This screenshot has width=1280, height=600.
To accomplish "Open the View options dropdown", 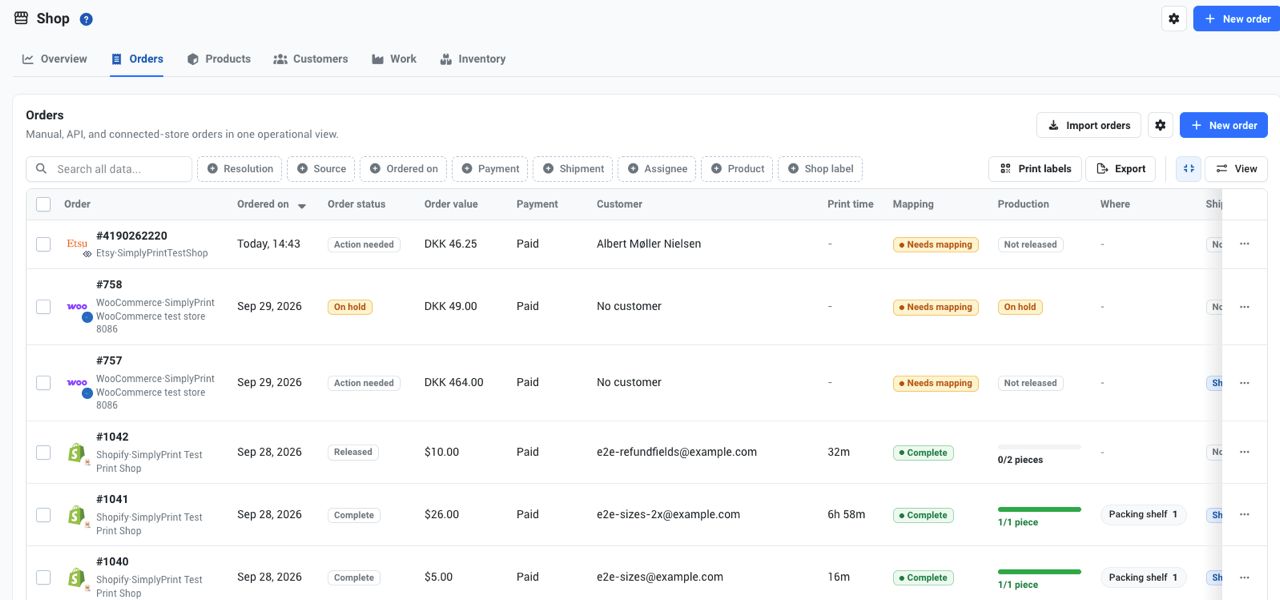I will point(1236,169).
